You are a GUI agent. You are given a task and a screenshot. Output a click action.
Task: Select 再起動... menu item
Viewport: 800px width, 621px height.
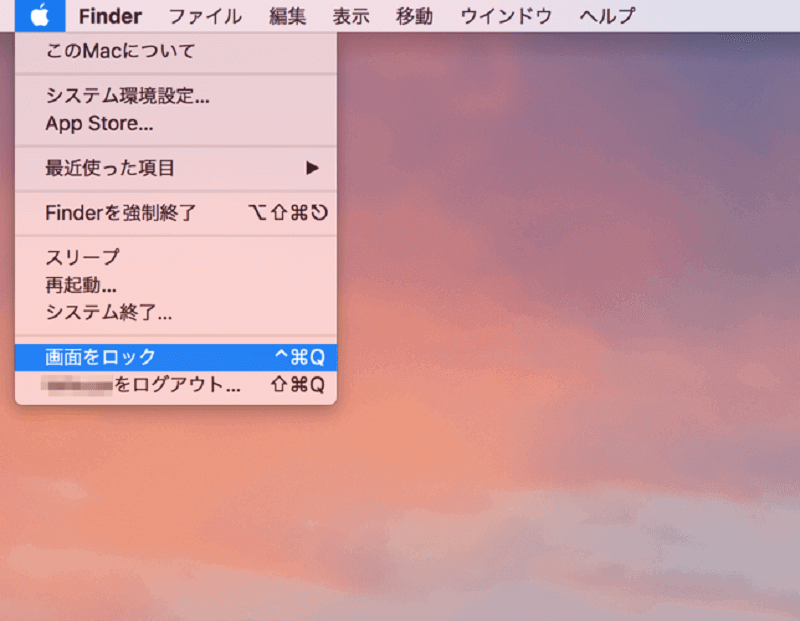[x=176, y=285]
